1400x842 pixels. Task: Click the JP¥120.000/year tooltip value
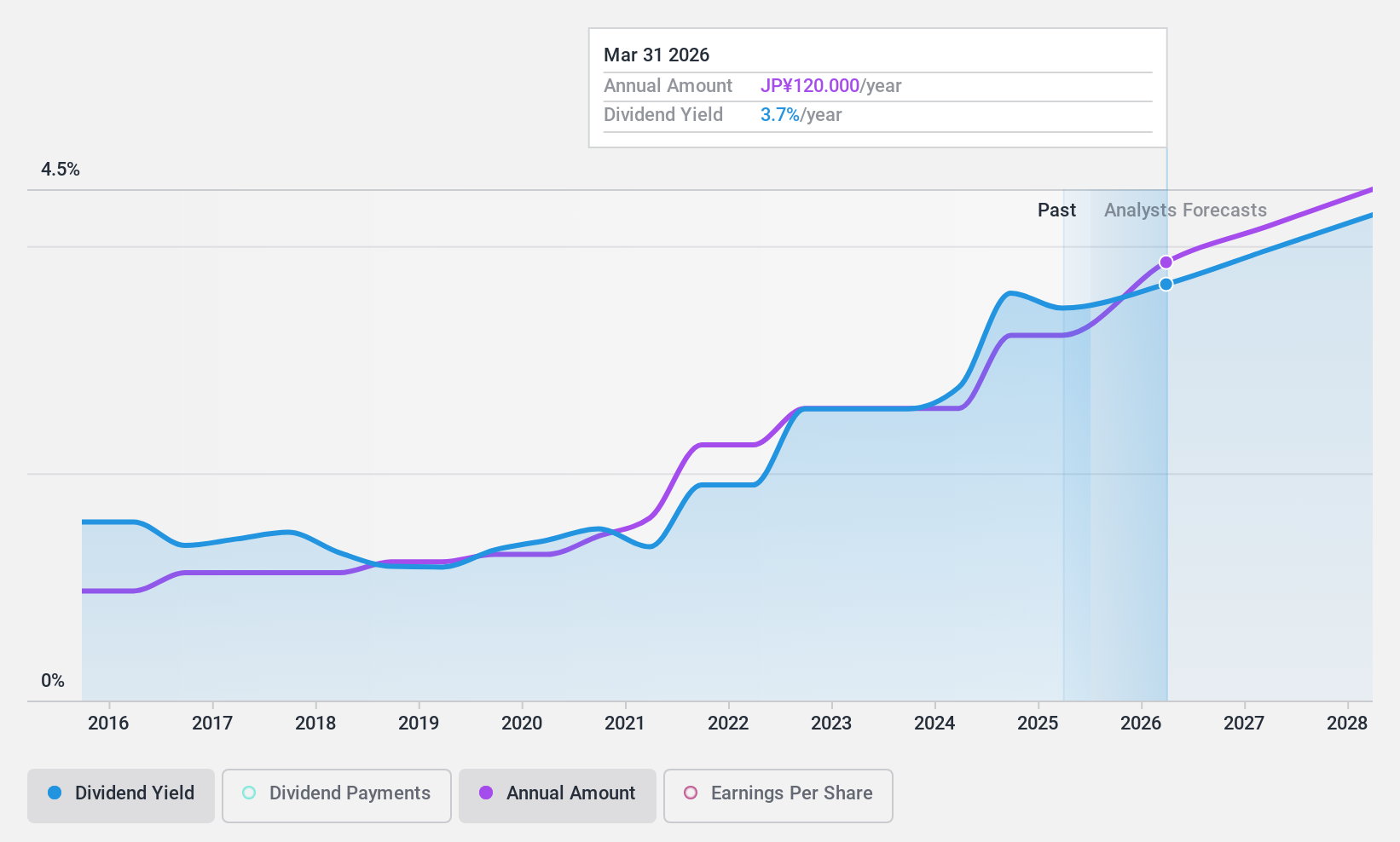pos(830,86)
